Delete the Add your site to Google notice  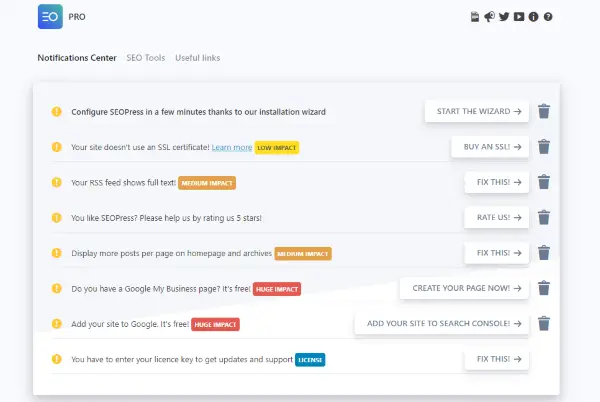pyautogui.click(x=544, y=324)
